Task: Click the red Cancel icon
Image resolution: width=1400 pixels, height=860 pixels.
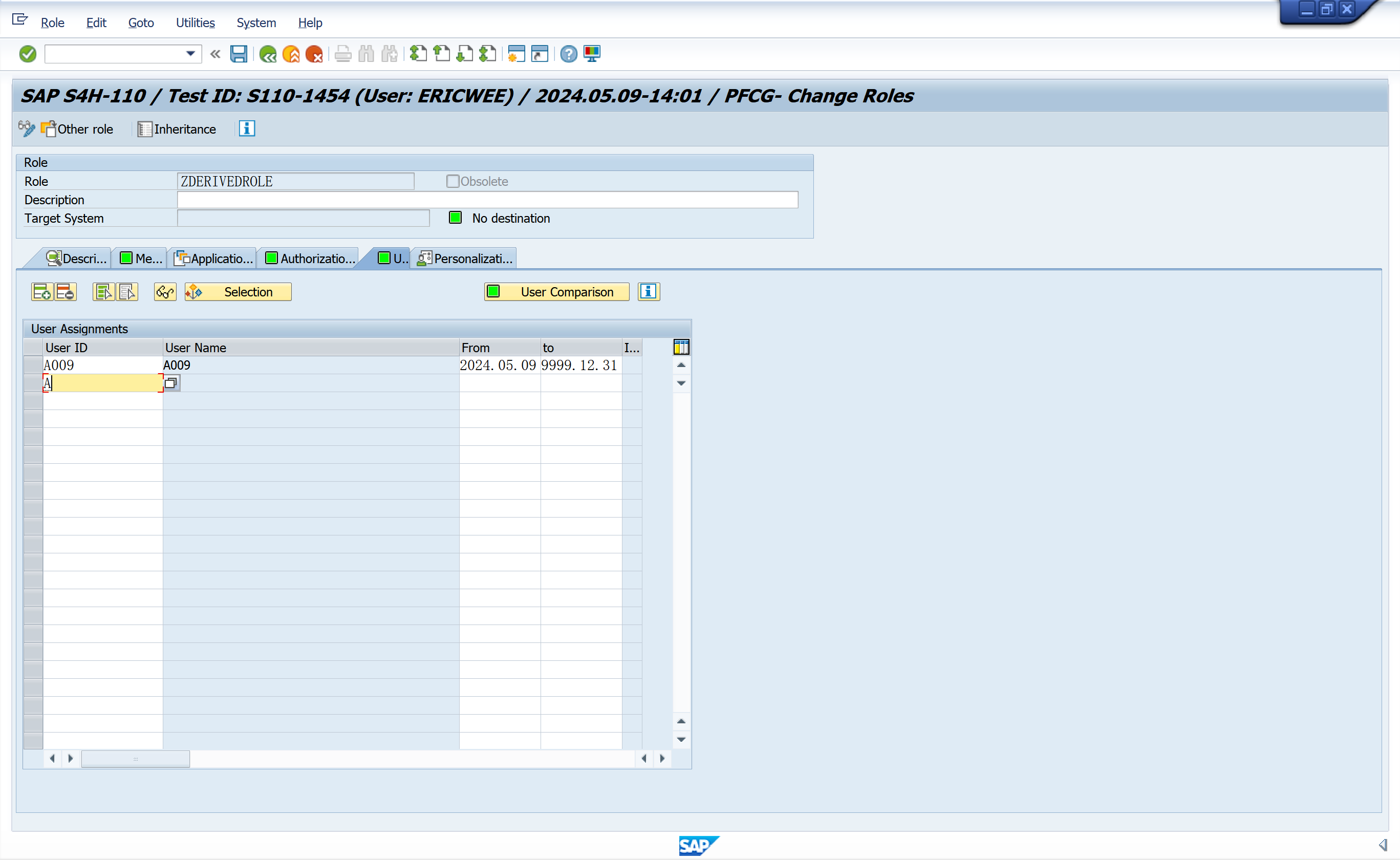Action: pyautogui.click(x=314, y=54)
